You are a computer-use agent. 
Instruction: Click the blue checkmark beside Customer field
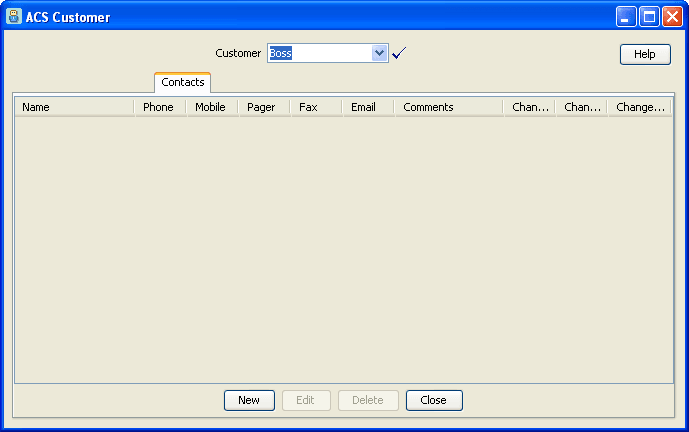coord(399,53)
